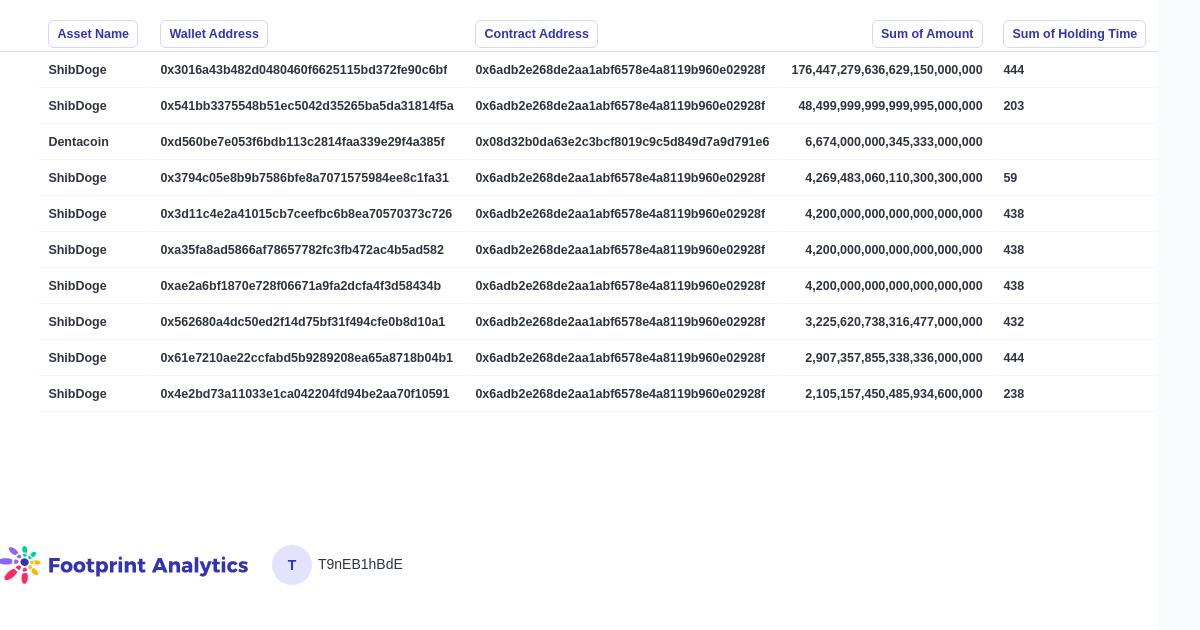Select amount 6,674,000,000,345,333,000,000 cell

893,142
